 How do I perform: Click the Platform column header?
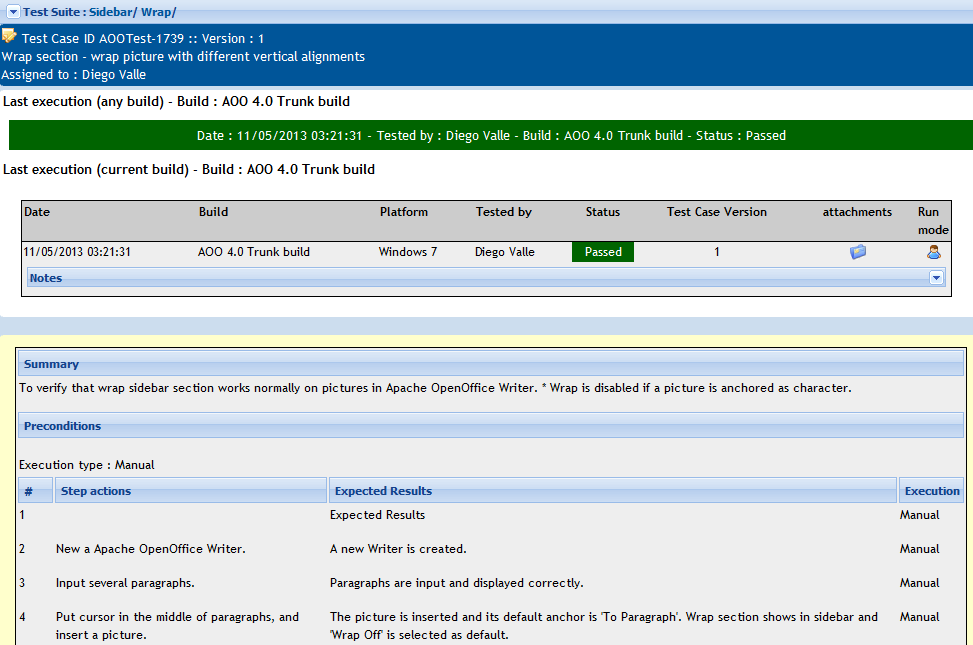403,212
